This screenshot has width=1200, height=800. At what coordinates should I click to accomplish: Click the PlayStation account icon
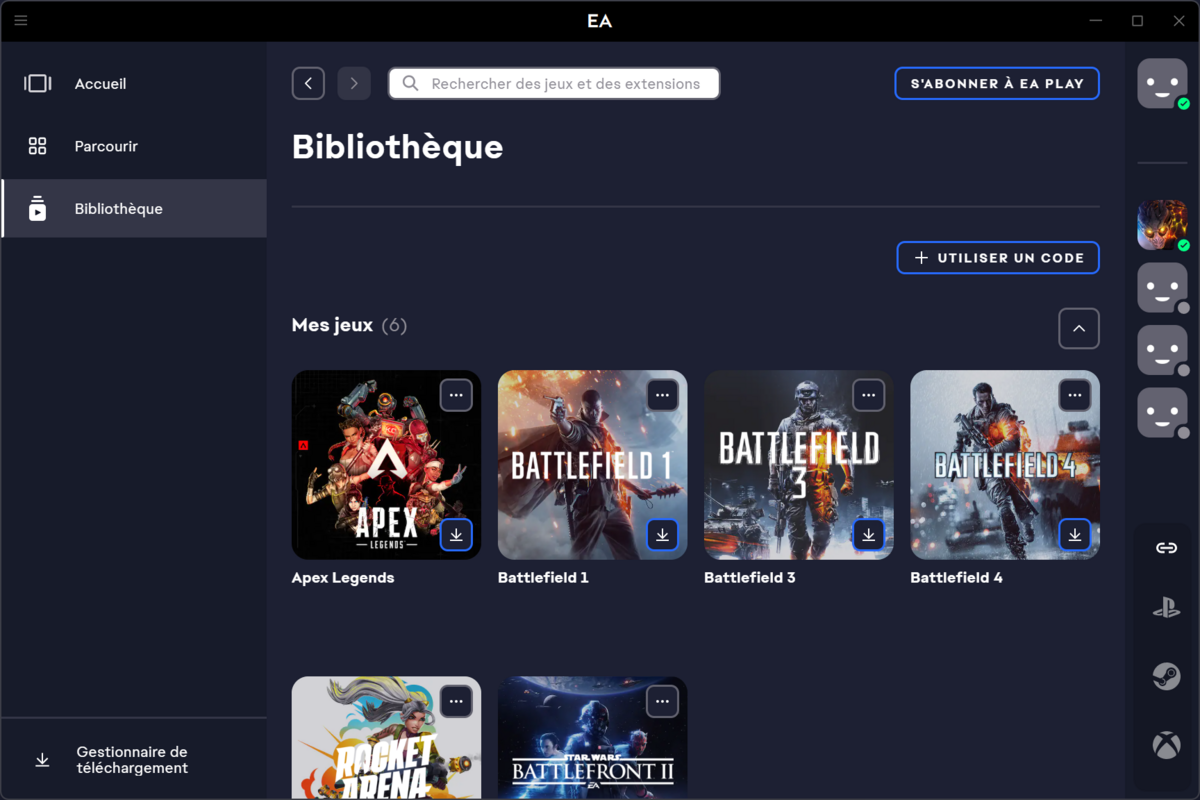coord(1166,607)
